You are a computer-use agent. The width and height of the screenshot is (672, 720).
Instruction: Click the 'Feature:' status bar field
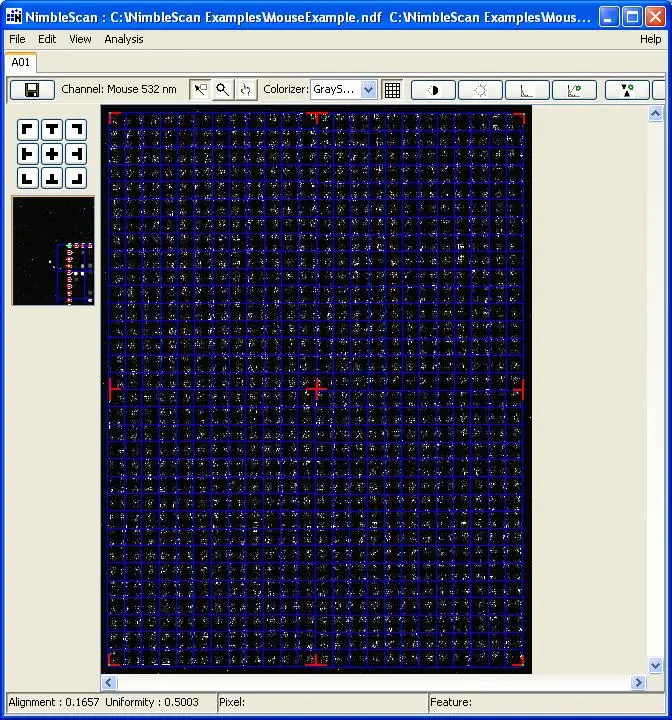coord(546,702)
